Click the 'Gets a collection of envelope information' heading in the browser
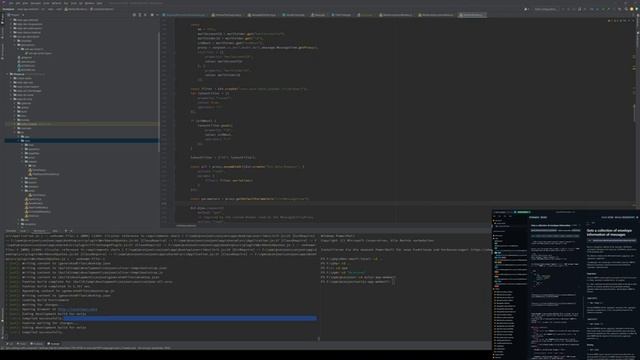Screen dimensions: 640x360 click(609, 232)
